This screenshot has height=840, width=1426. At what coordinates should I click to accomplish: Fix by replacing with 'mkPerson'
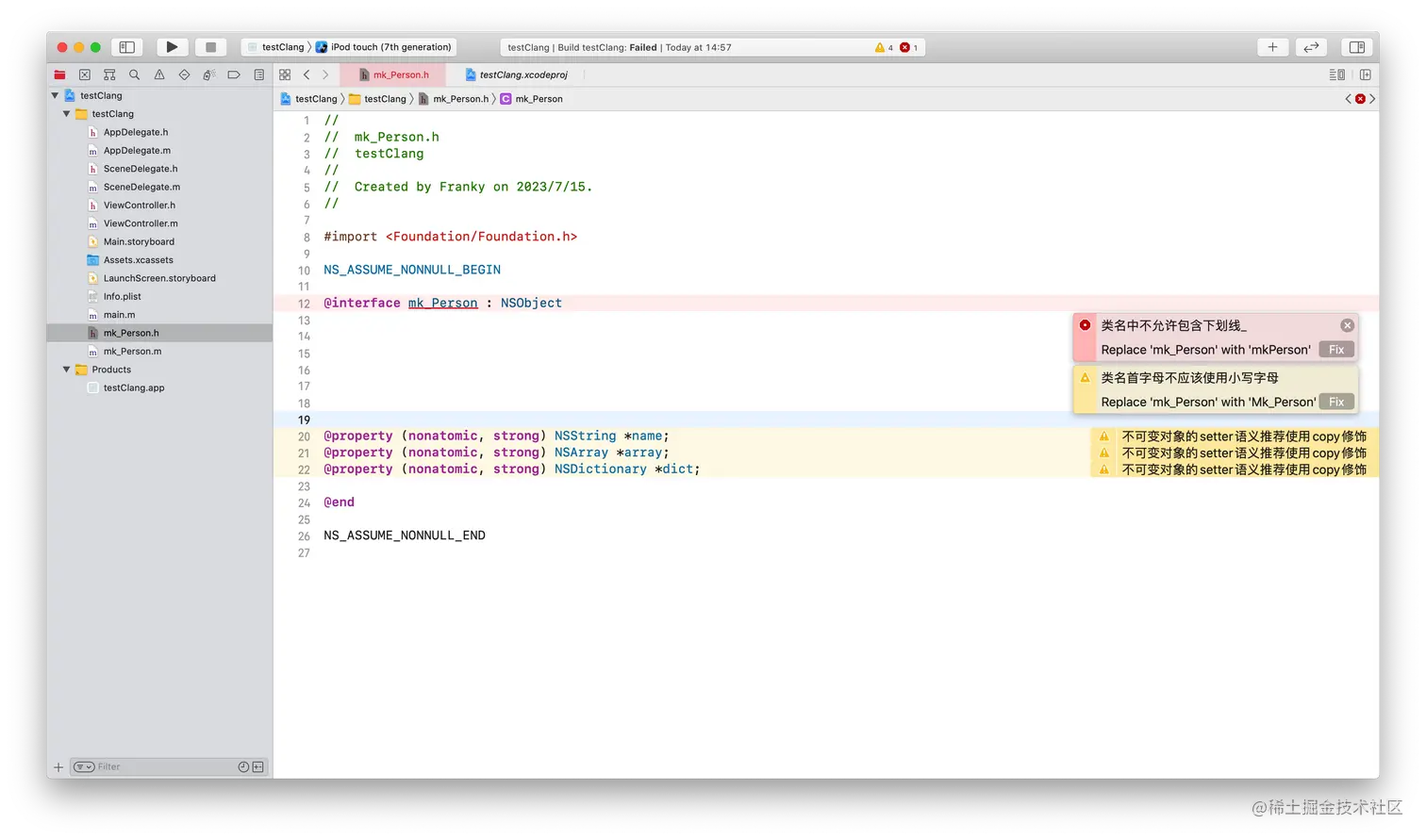1336,350
